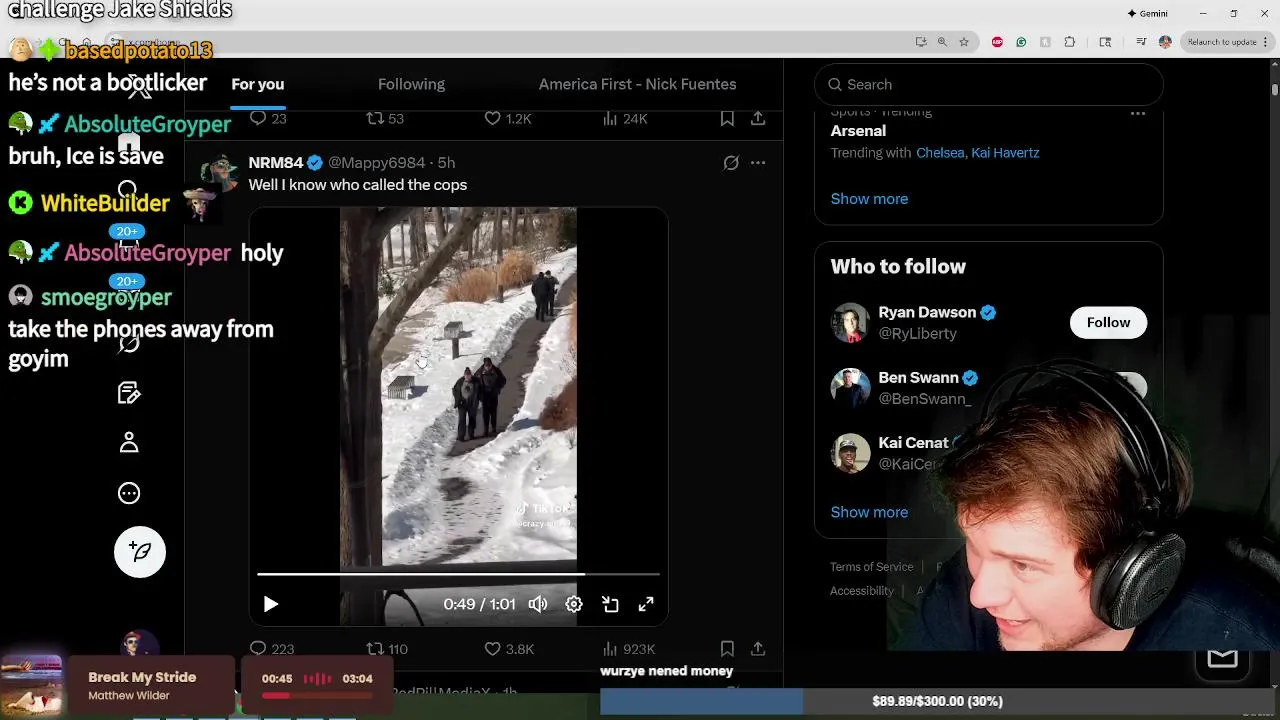
Task: Compose a new post with the feather button
Action: [x=140, y=552]
